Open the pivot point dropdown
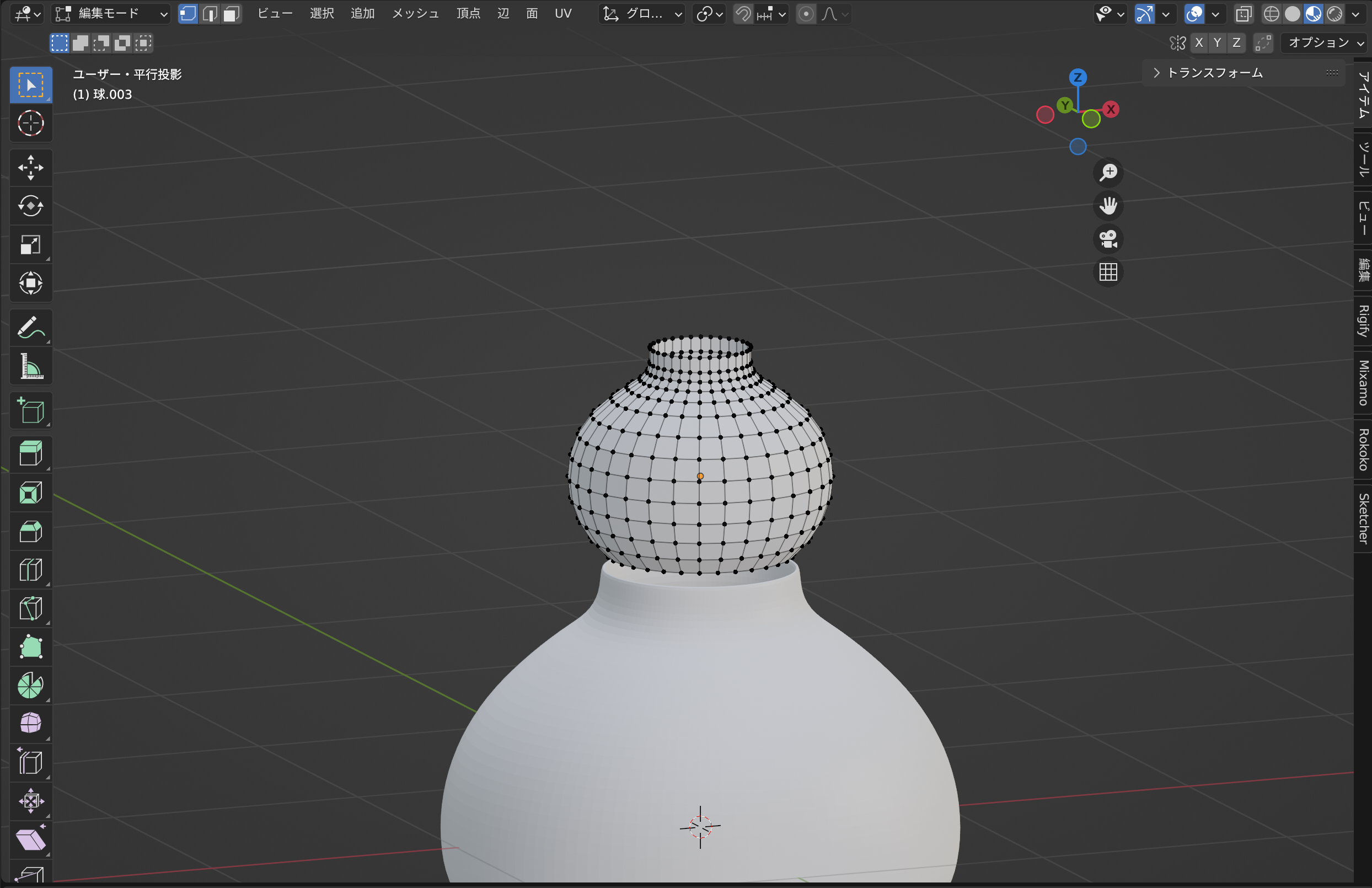Viewport: 1372px width, 888px height. click(709, 14)
